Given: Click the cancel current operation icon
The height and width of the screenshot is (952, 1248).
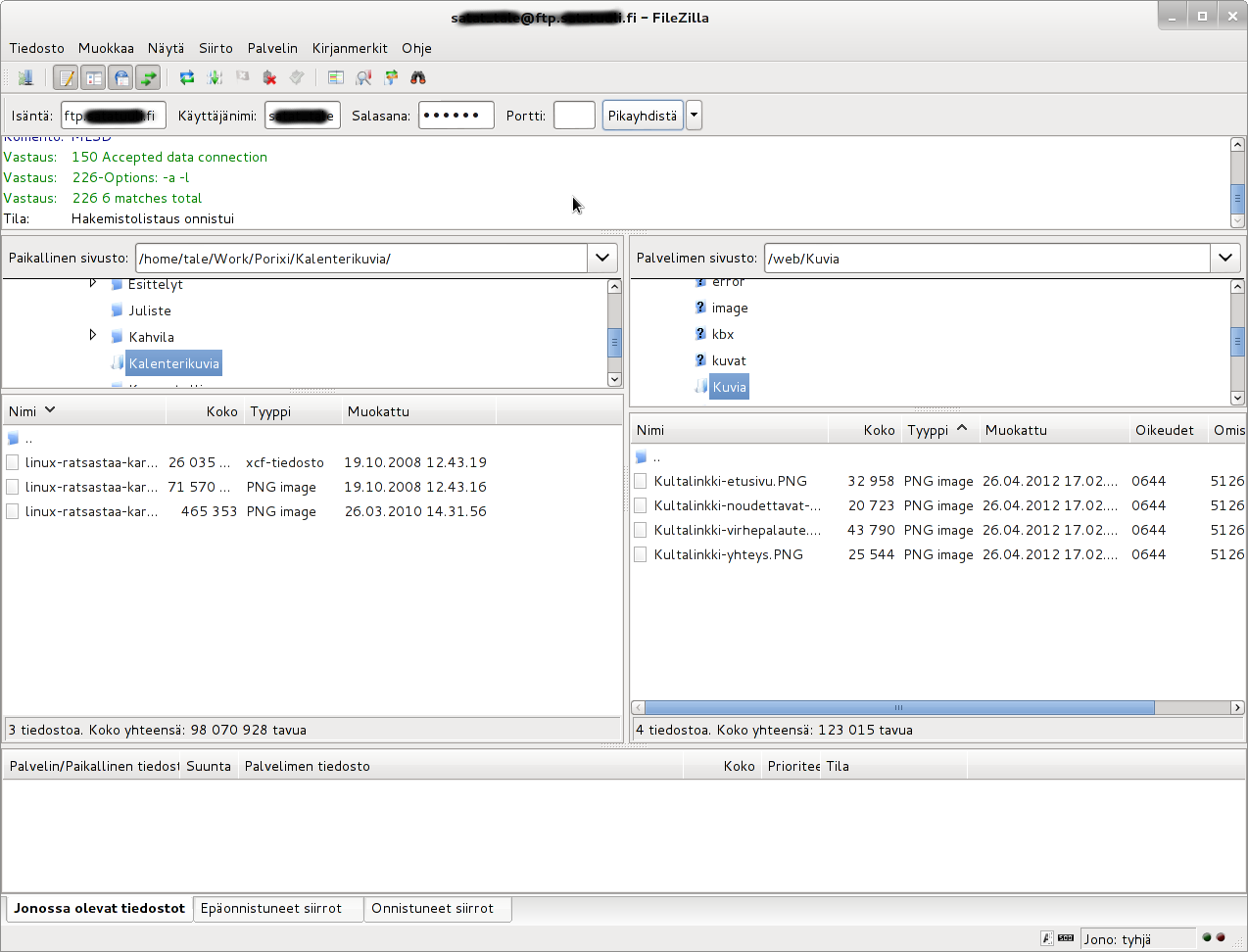Looking at the screenshot, I should coord(242,77).
